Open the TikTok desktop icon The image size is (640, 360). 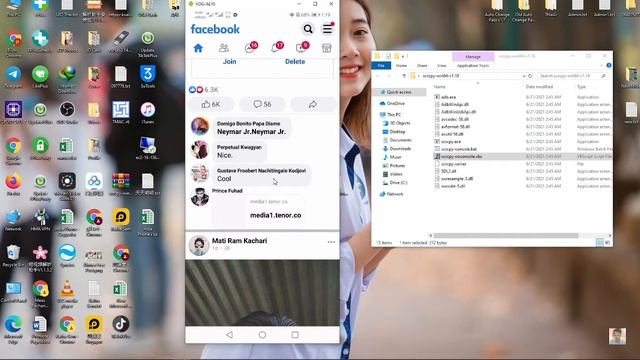[x=121, y=327]
